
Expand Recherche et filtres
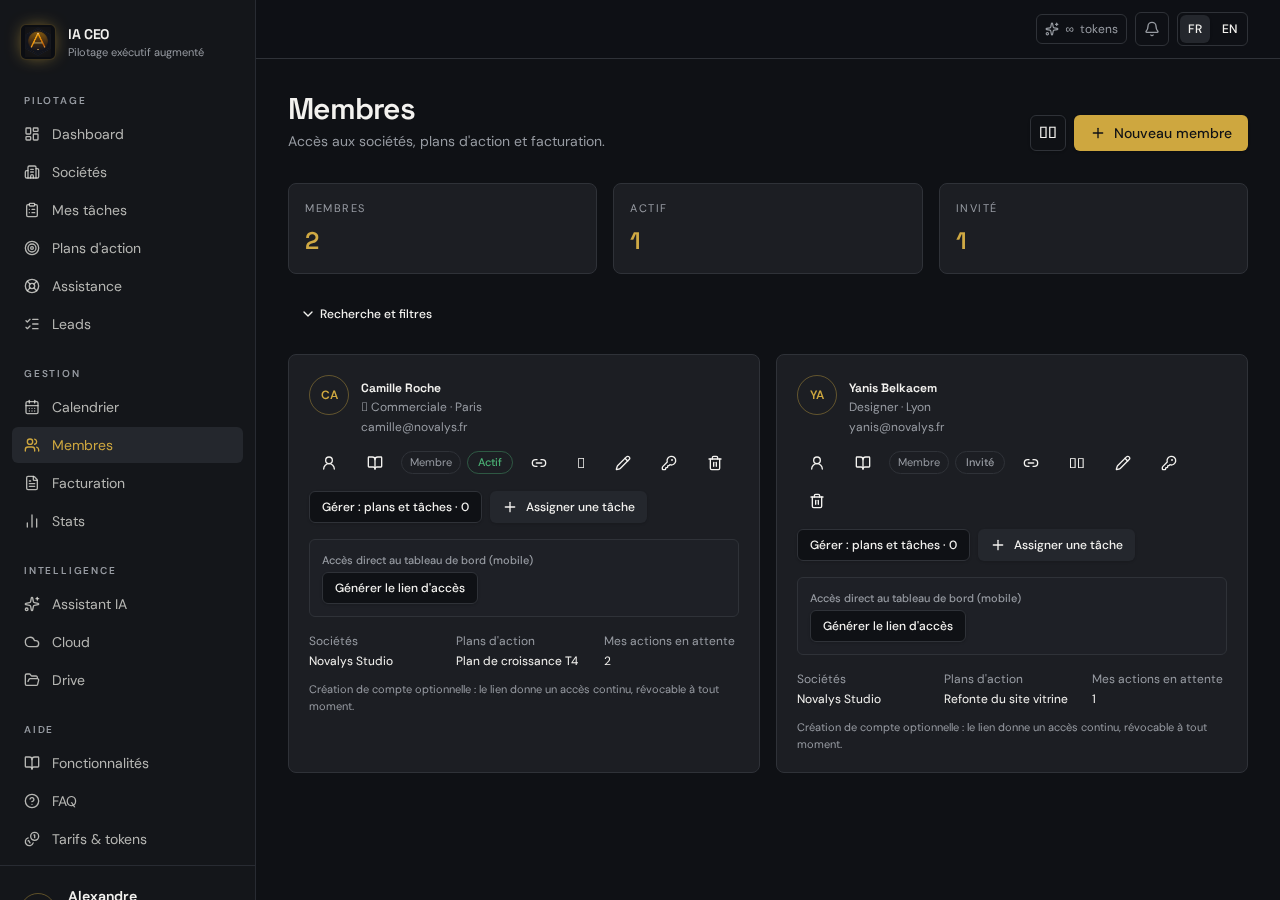367,314
